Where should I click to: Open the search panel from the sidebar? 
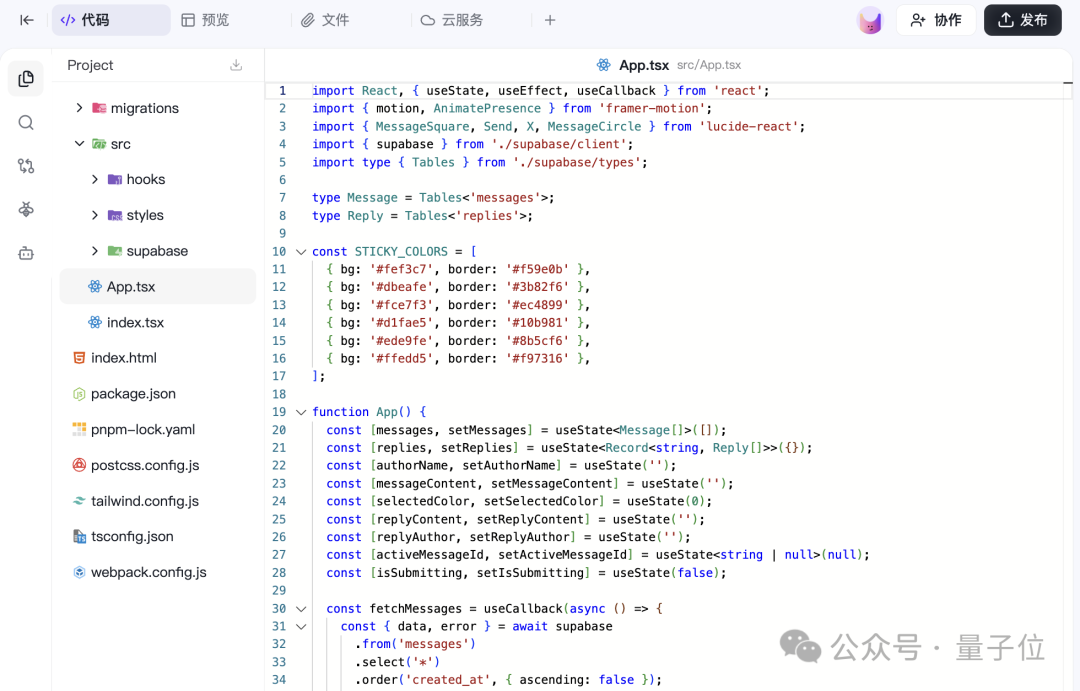[x=25, y=122]
